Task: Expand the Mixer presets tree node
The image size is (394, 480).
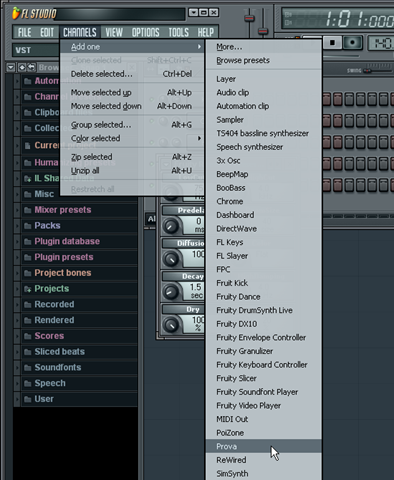Action: click(17, 210)
